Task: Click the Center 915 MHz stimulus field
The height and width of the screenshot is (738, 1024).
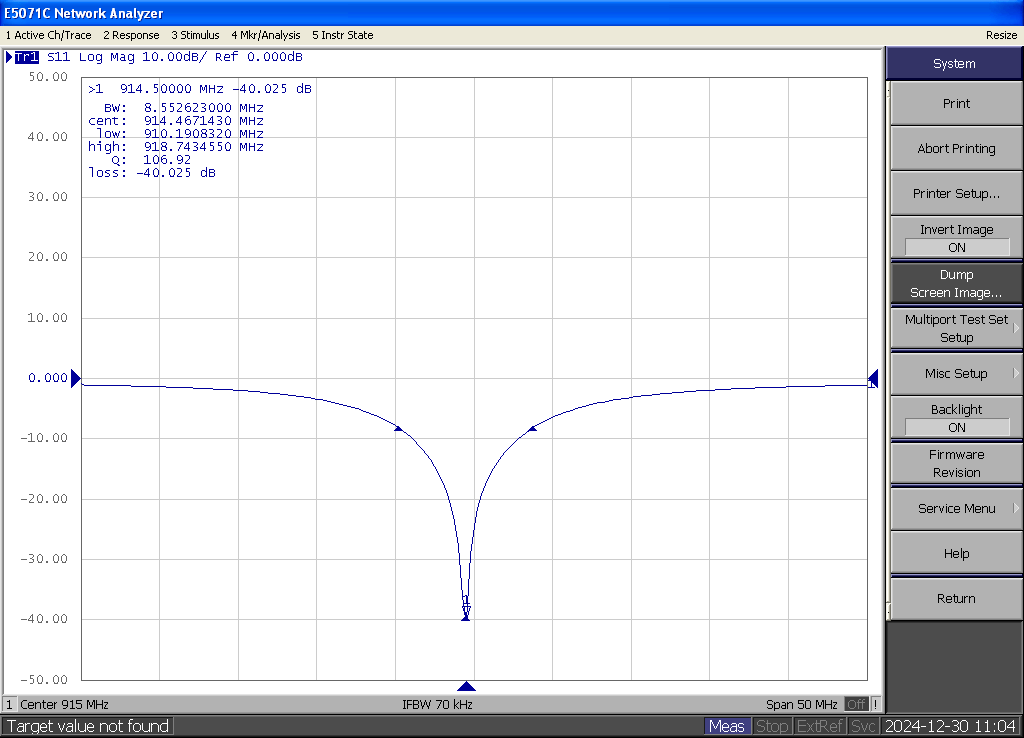Action: point(64,704)
